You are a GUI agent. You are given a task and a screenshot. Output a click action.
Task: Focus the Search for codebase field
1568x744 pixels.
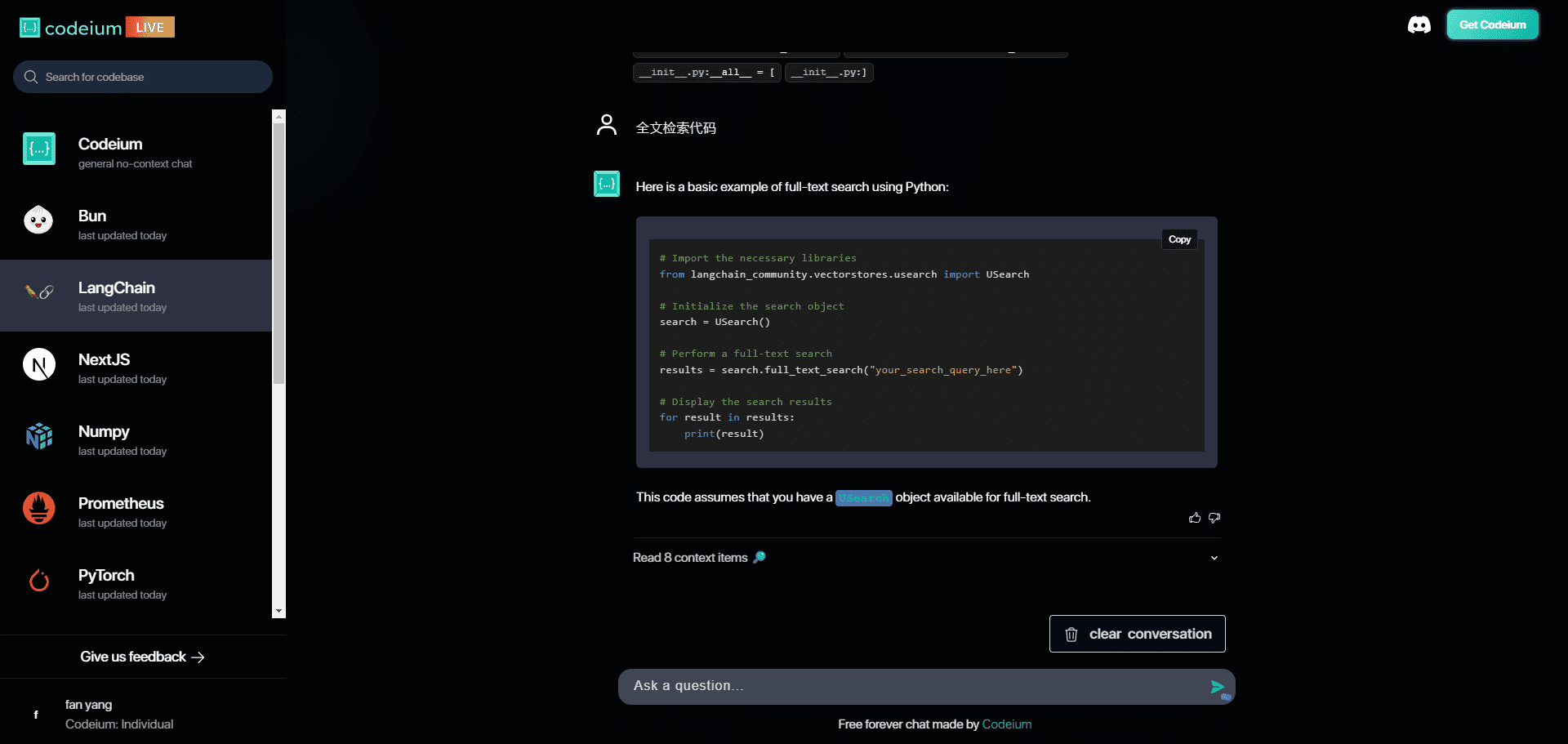click(143, 77)
